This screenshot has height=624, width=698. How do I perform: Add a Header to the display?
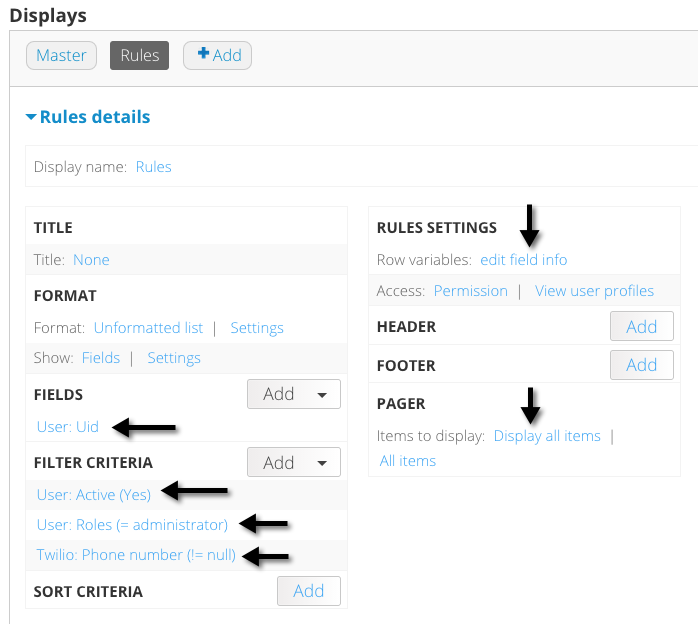[x=641, y=327]
